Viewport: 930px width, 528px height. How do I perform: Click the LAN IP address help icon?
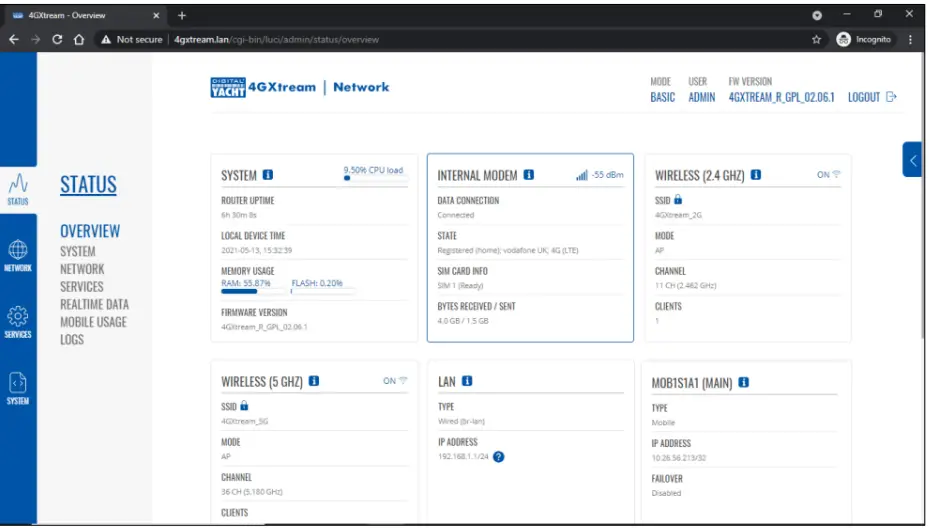coord(499,457)
